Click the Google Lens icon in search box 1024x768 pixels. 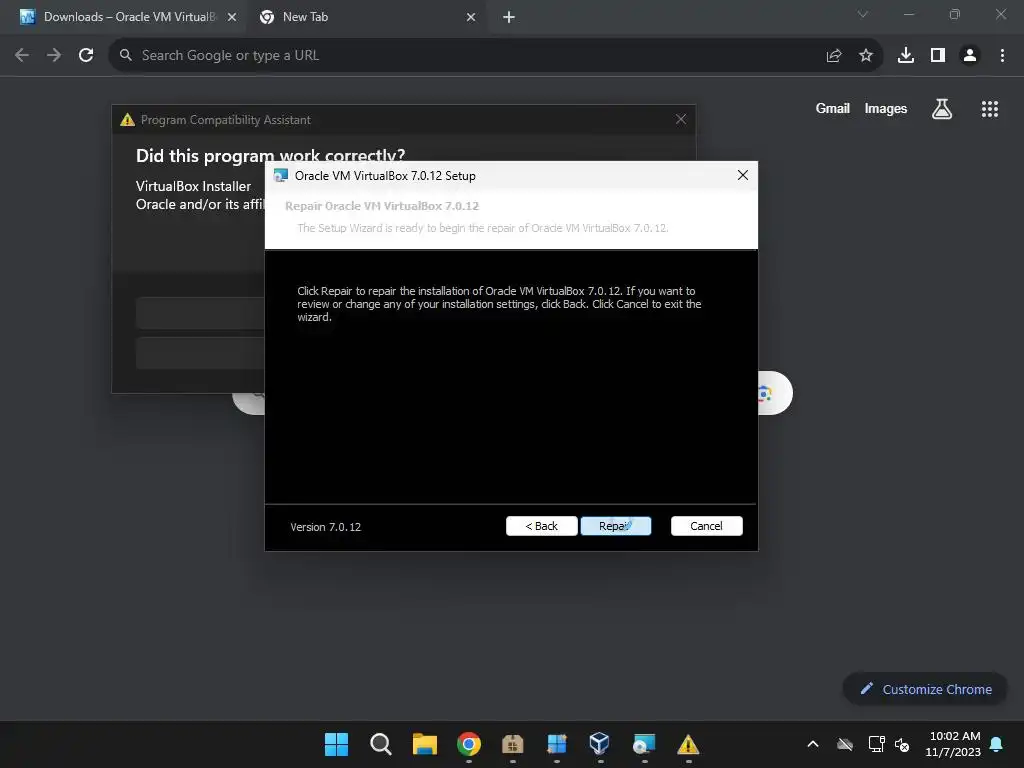[x=765, y=393]
